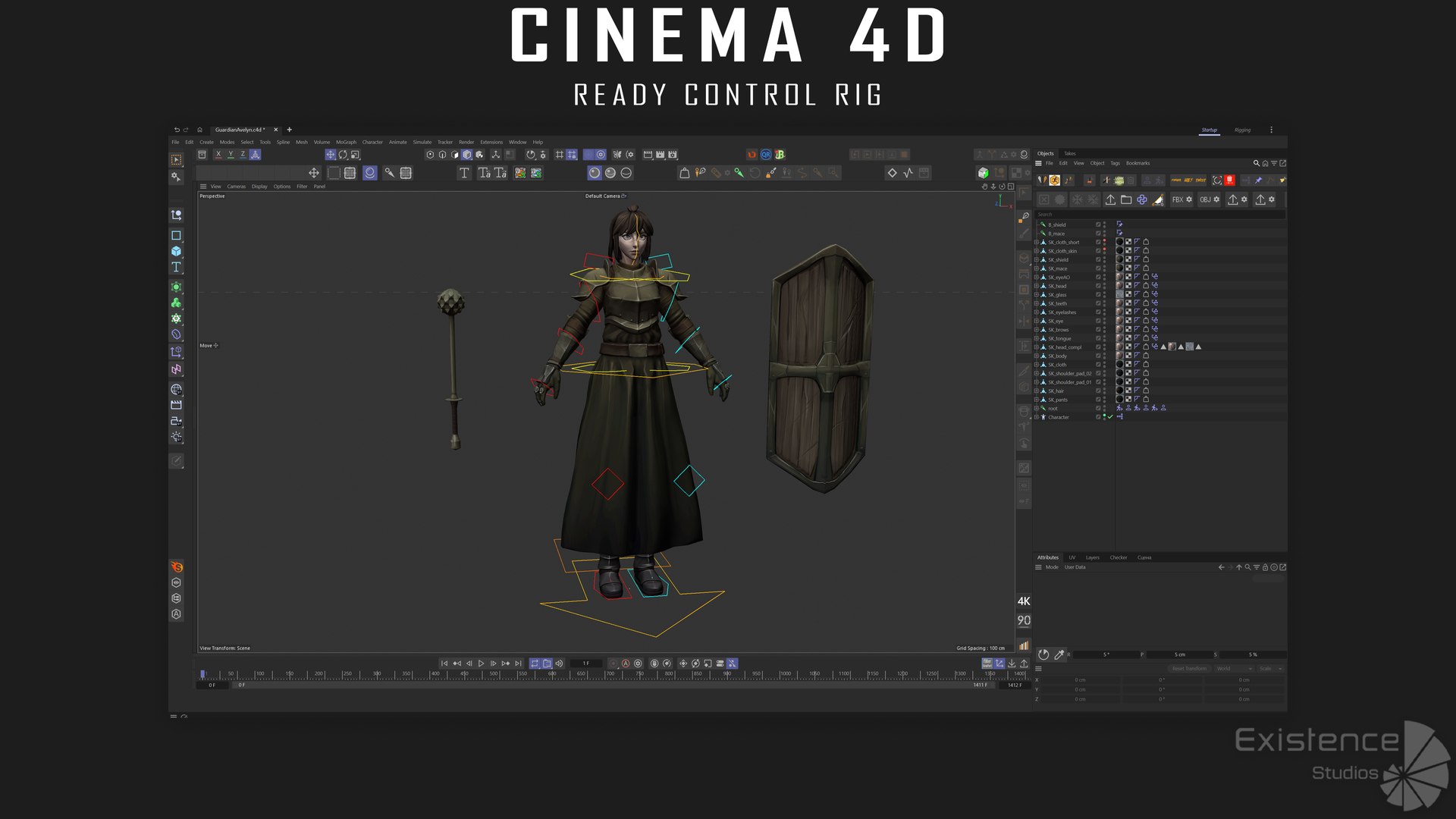Toggle the green enable check on Character
This screenshot has height=819, width=1456.
(1110, 417)
